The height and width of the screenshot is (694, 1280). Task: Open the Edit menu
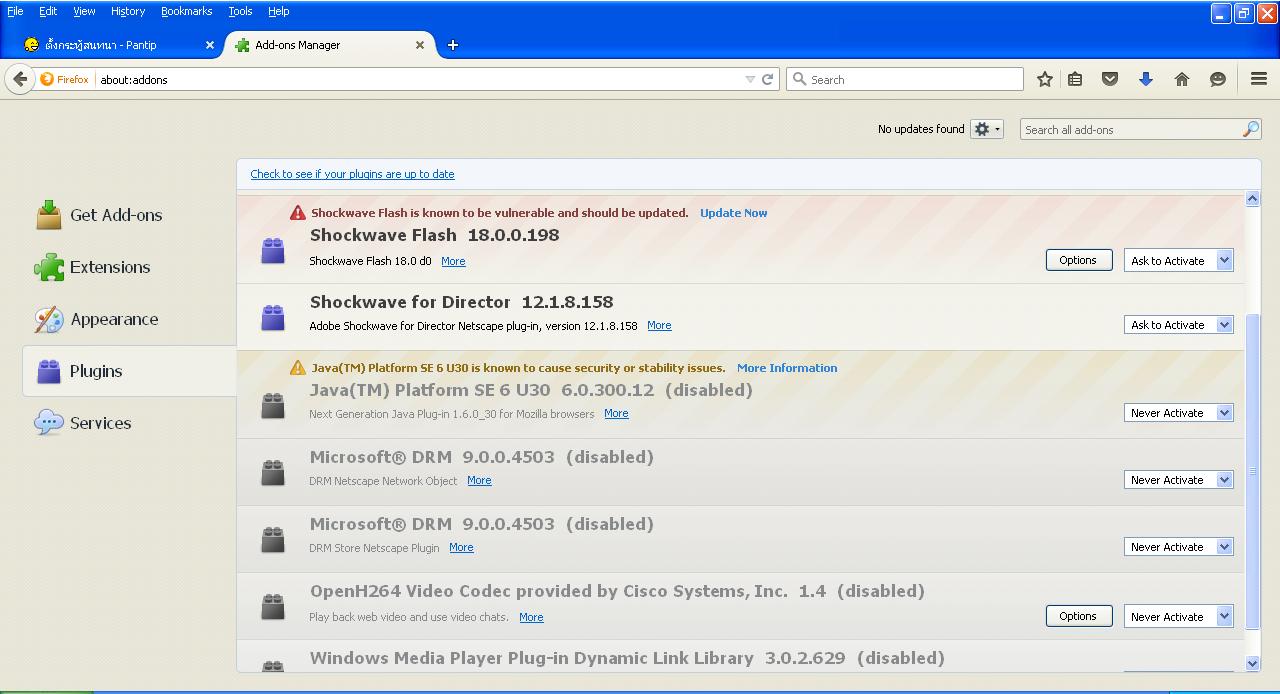click(x=48, y=11)
